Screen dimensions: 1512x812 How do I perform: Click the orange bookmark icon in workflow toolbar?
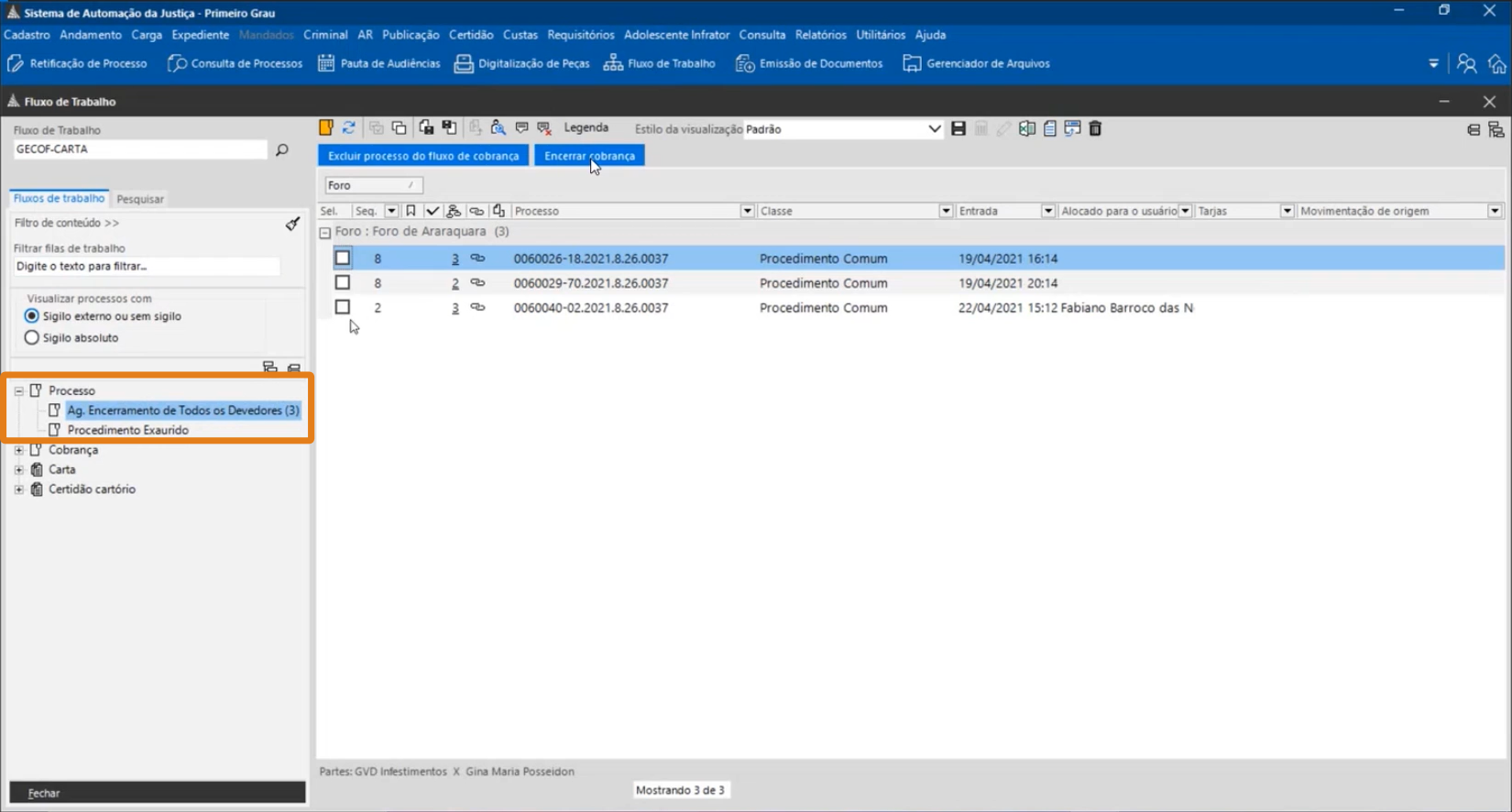point(326,128)
